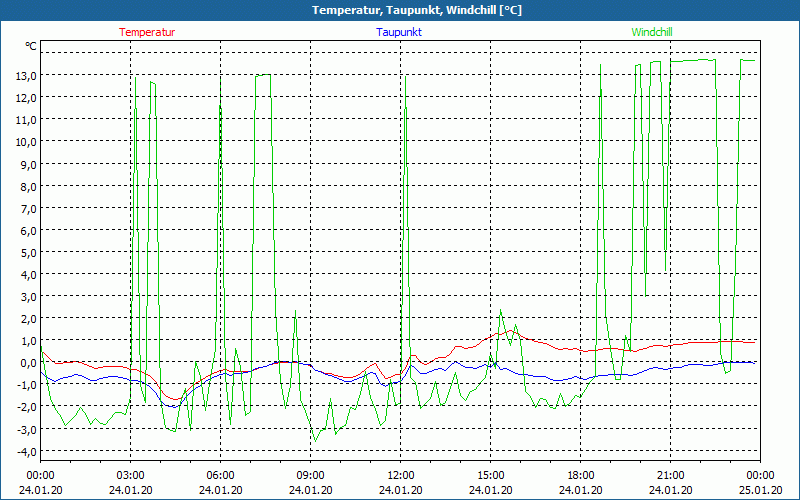Click the 09:00 time axis label

pos(310,476)
